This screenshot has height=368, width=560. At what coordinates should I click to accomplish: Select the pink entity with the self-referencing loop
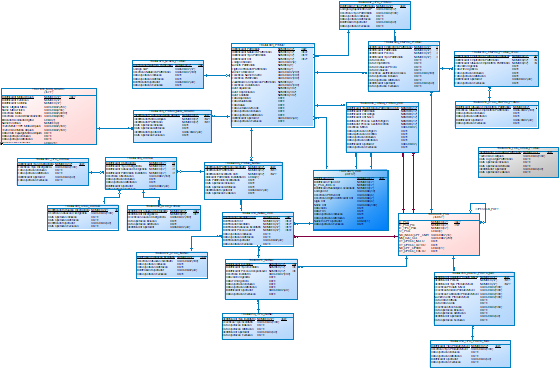click(x=439, y=234)
